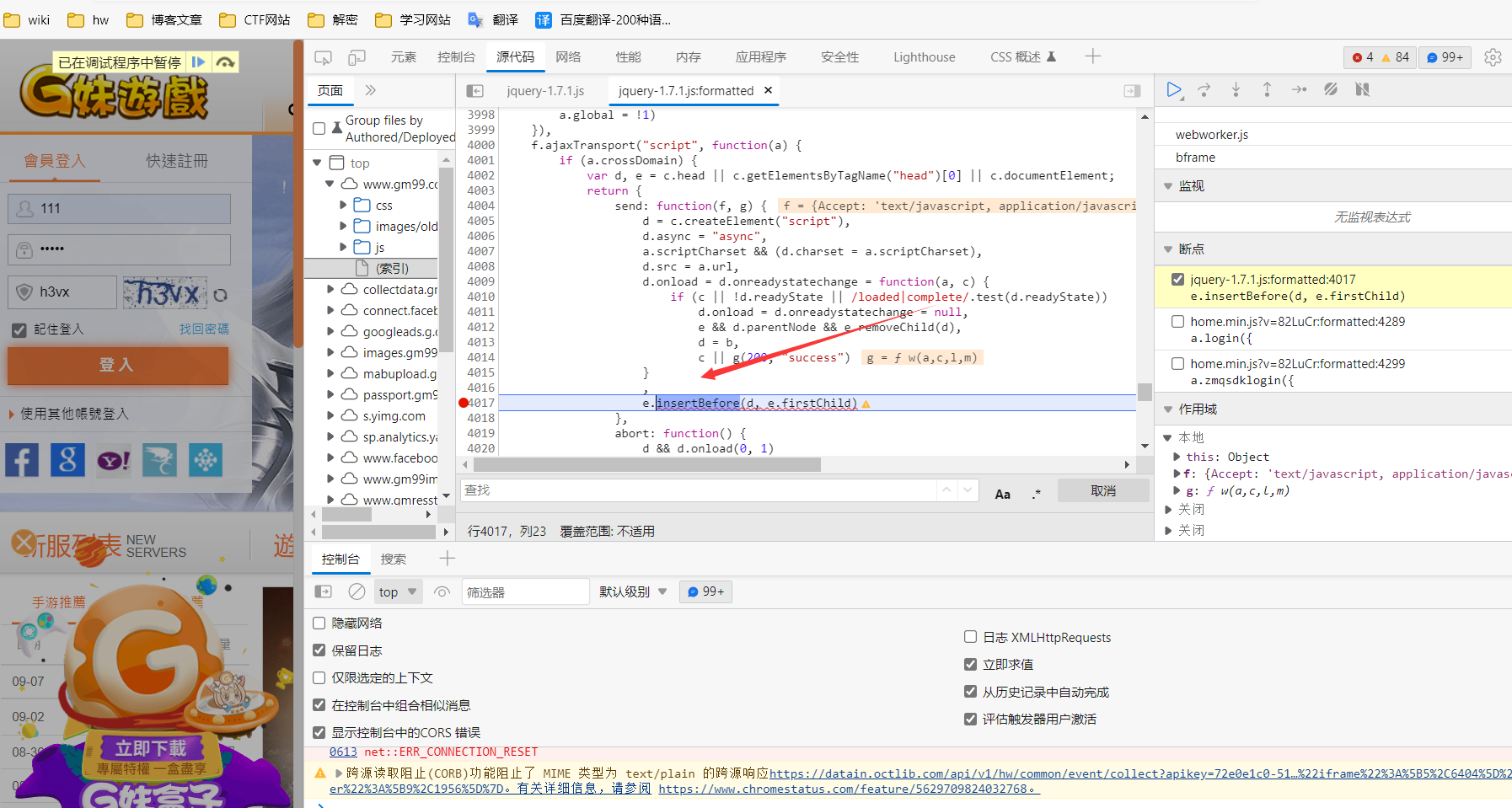Viewport: 1512px width, 808px height.
Task: Show more navigator tabs chevron
Action: point(370,90)
